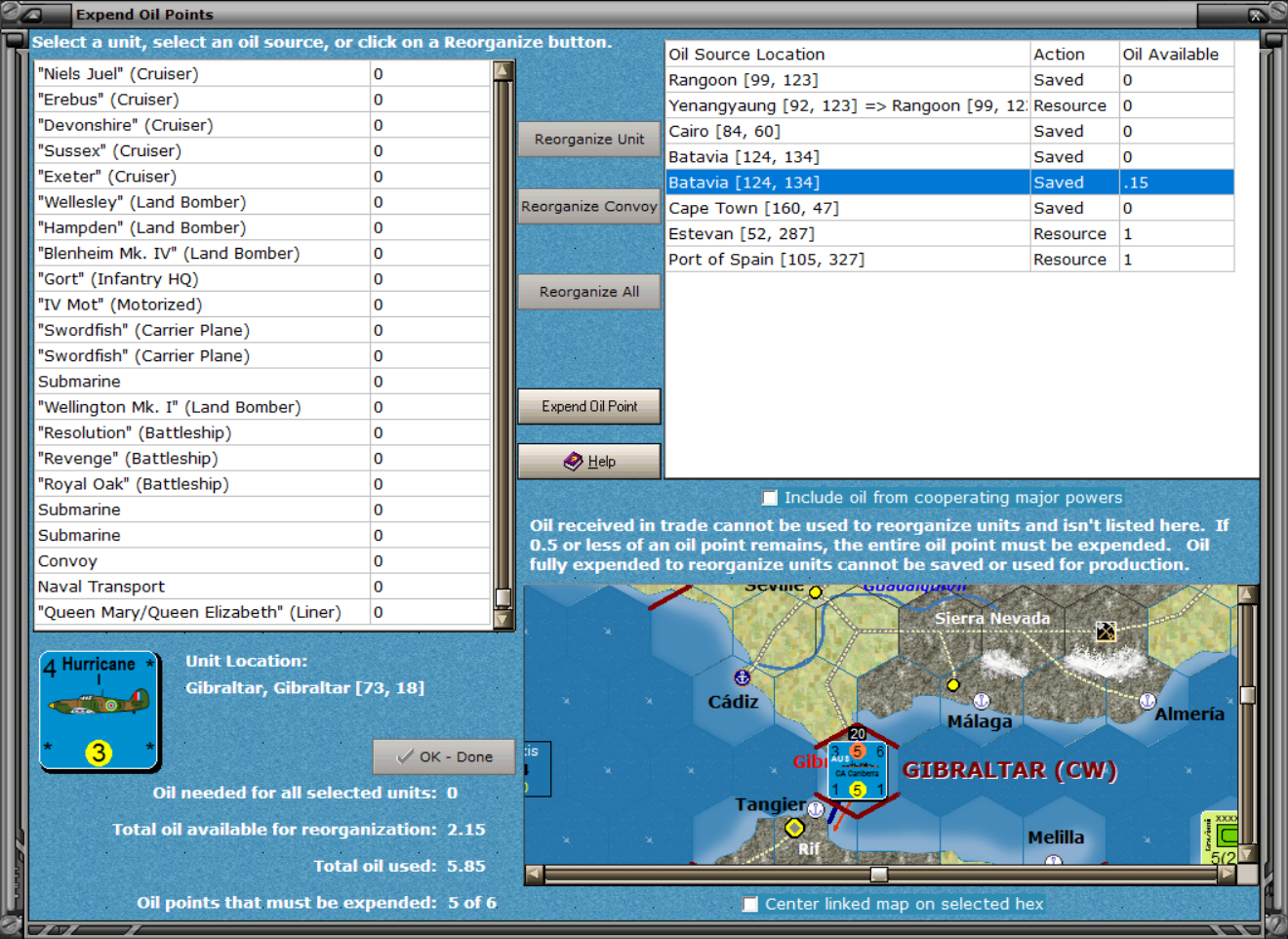Select Naval Transport unit row
1288x939 pixels.
click(x=262, y=587)
